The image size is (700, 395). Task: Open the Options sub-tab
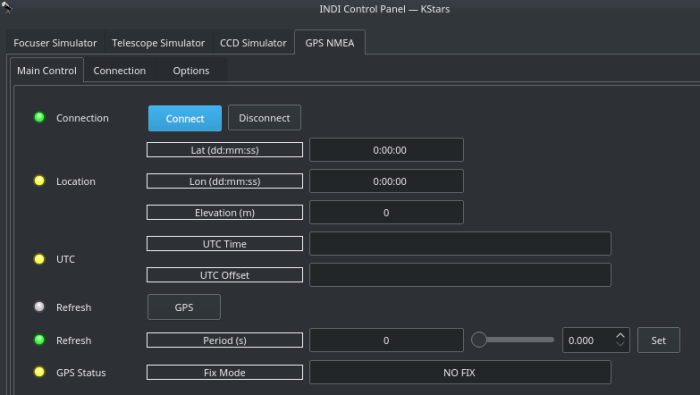click(191, 71)
